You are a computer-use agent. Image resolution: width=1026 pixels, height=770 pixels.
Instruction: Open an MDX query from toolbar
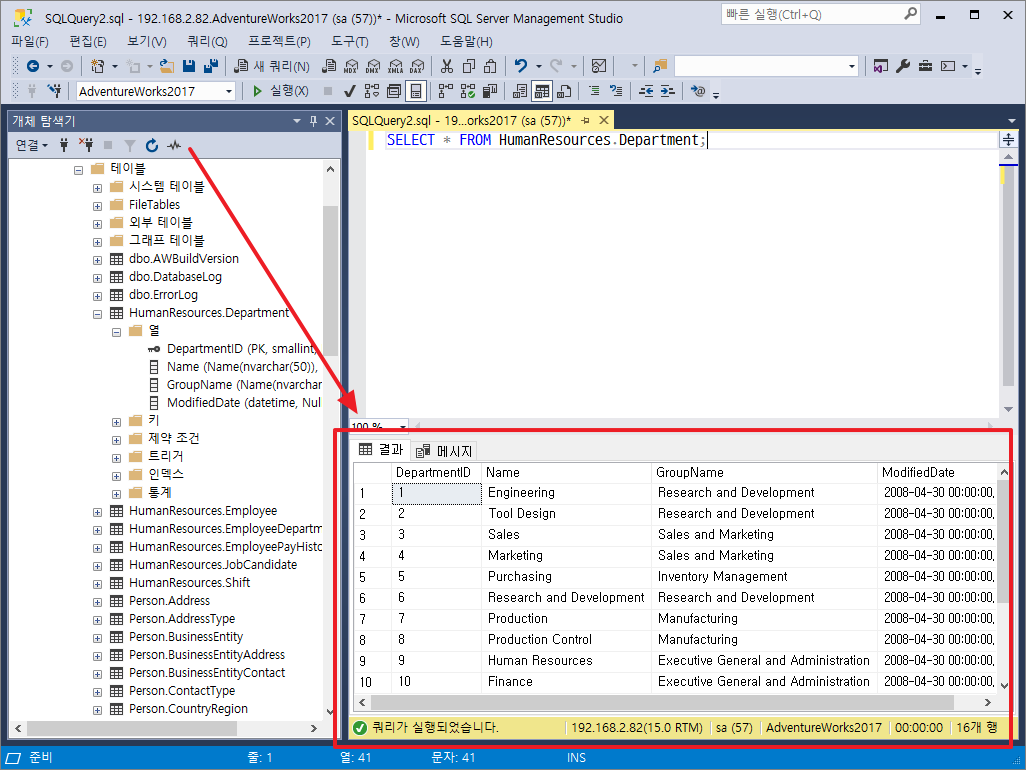point(351,66)
